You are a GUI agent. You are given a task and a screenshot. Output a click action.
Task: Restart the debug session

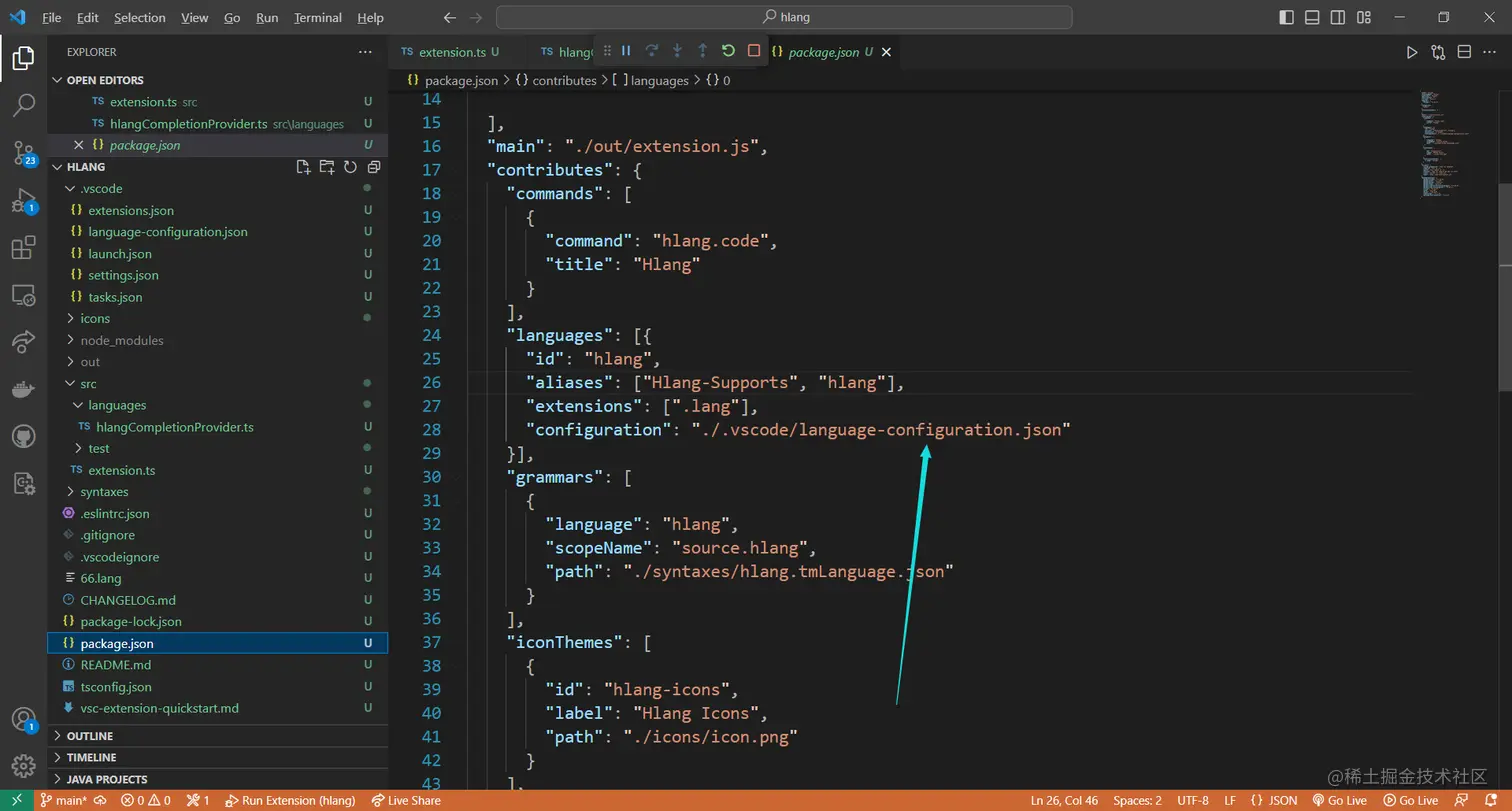point(728,51)
